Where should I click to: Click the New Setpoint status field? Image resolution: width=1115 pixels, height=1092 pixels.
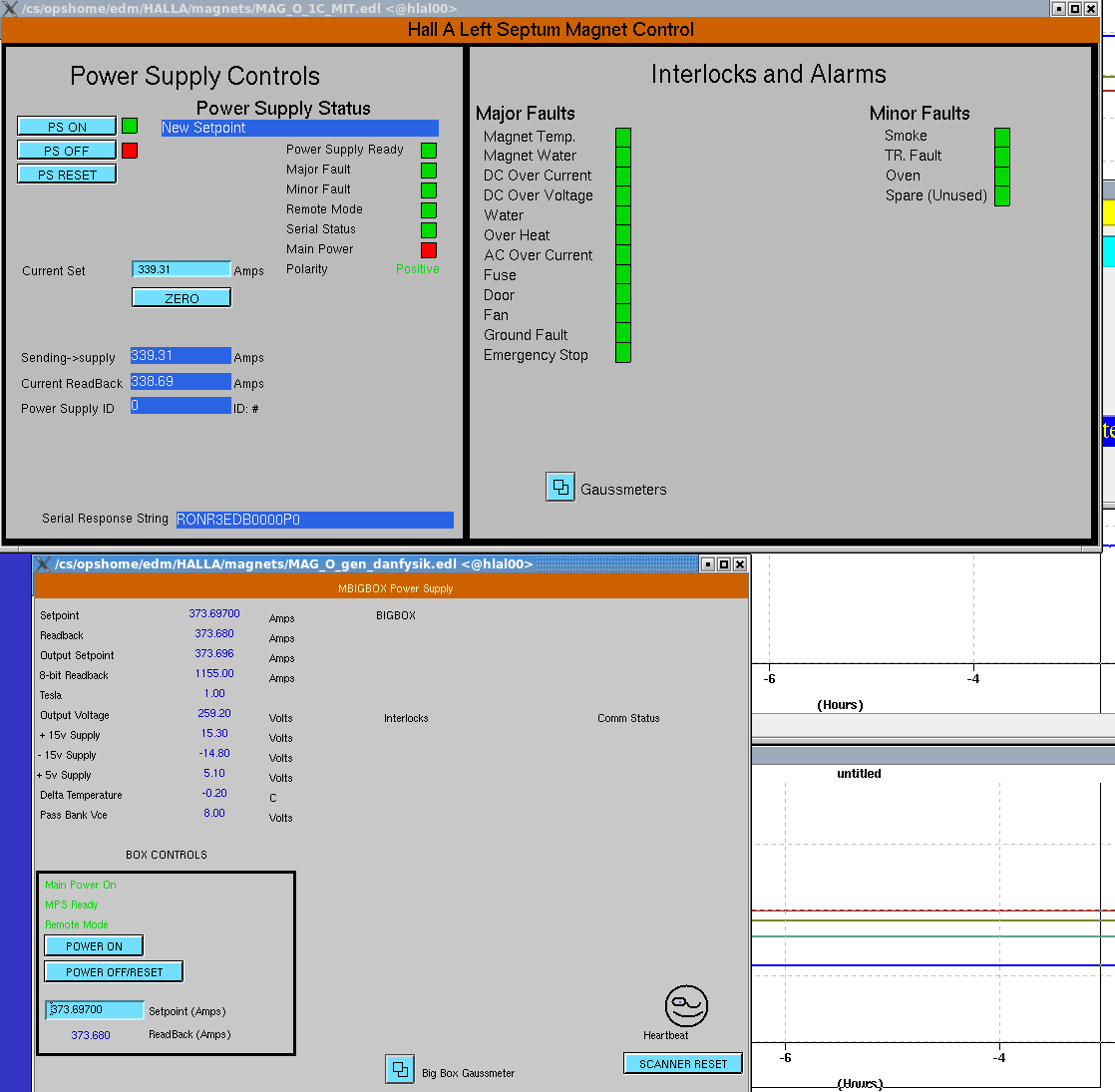(299, 128)
